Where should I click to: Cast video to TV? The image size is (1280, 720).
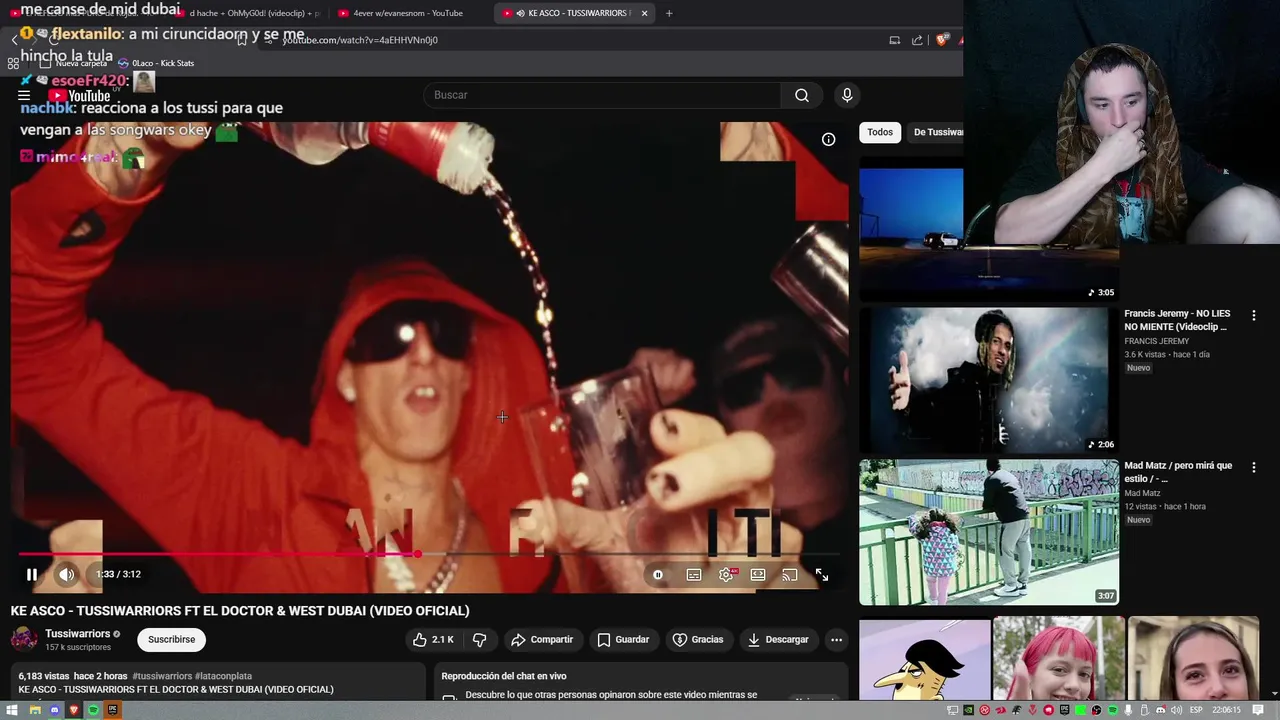point(790,575)
